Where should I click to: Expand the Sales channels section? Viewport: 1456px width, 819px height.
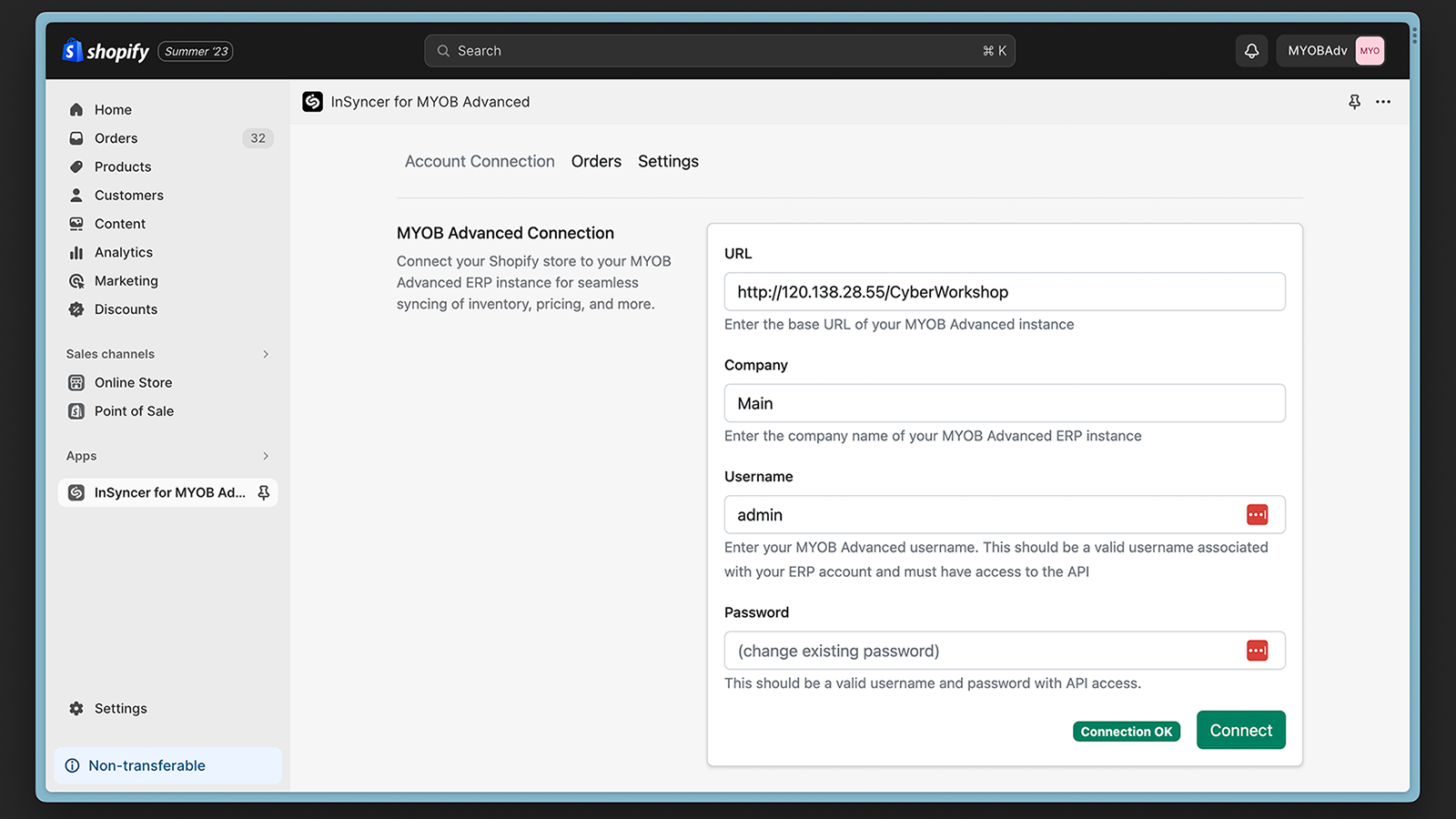pos(266,354)
